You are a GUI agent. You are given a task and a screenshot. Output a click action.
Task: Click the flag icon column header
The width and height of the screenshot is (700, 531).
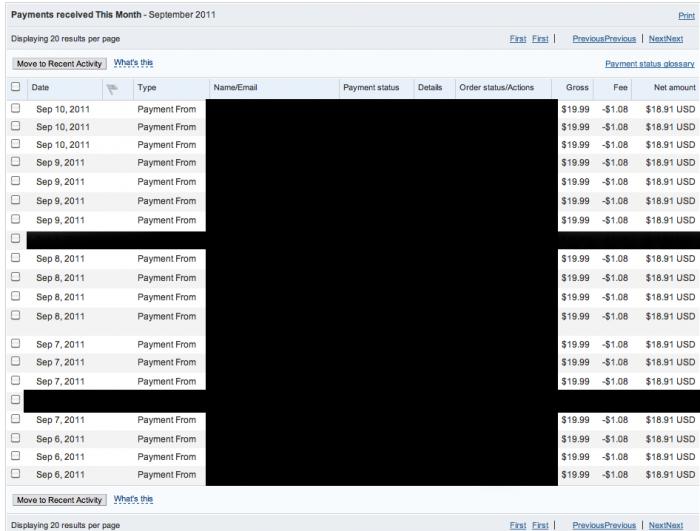pos(112,89)
